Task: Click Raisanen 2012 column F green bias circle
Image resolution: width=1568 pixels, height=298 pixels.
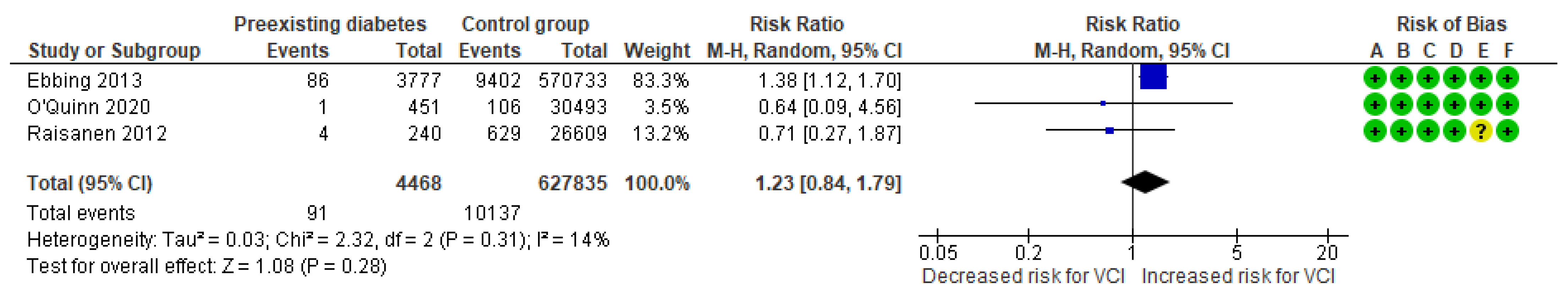Action: [1507, 132]
